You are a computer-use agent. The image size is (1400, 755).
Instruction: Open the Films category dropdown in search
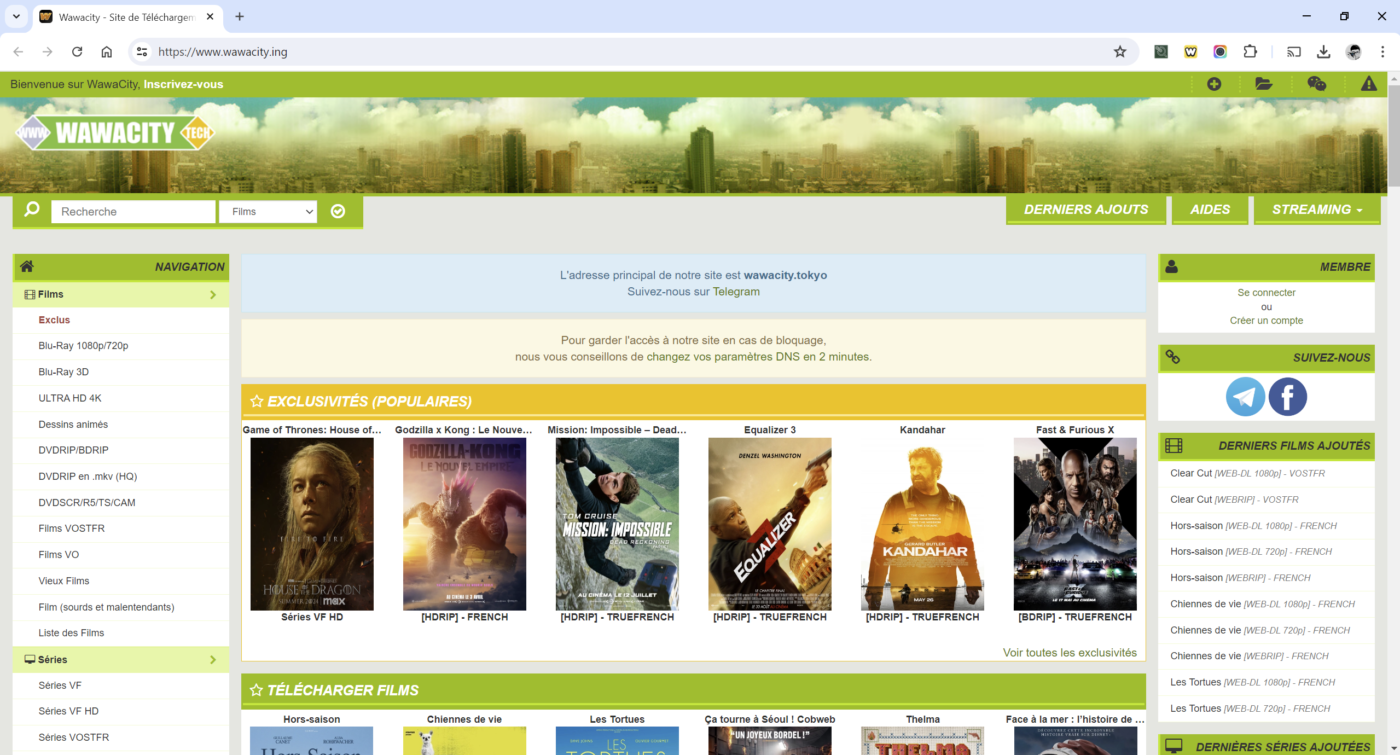click(268, 212)
